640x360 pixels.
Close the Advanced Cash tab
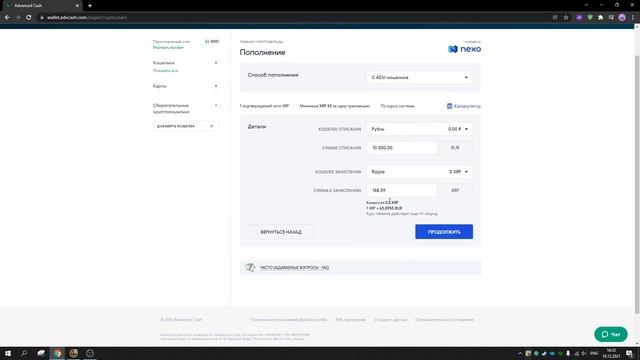pos(77,6)
